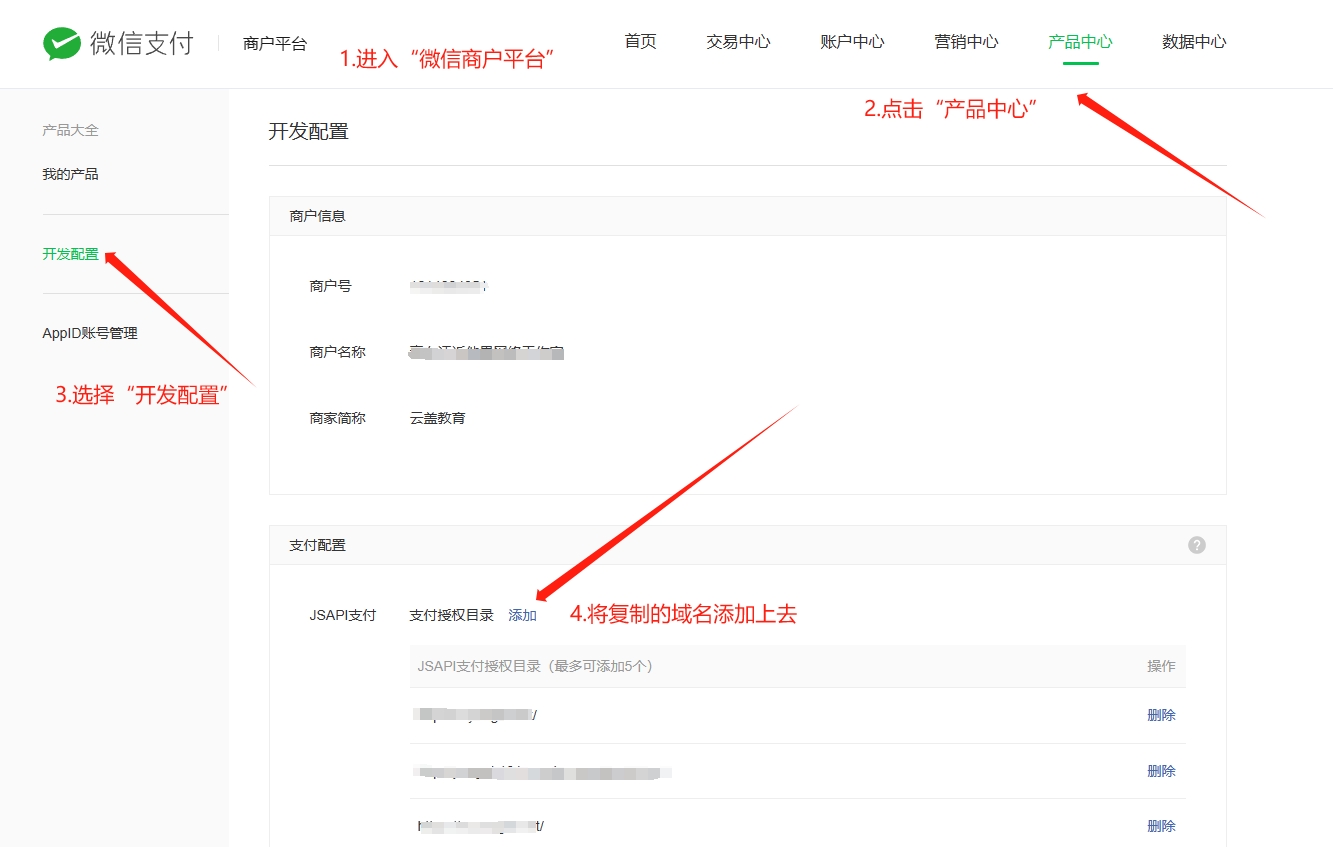Choose 开发配置 in the left sidebar

point(70,254)
